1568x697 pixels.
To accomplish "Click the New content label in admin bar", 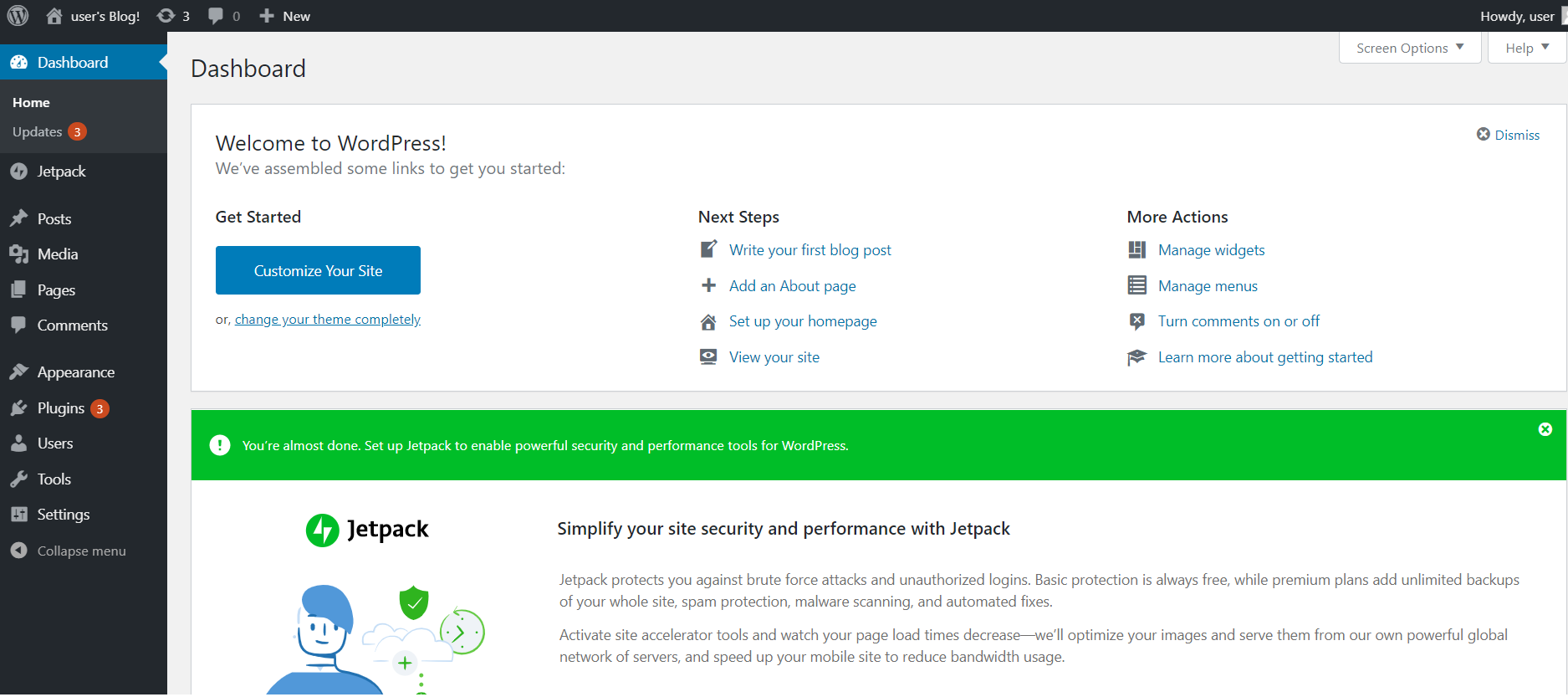I will (297, 16).
